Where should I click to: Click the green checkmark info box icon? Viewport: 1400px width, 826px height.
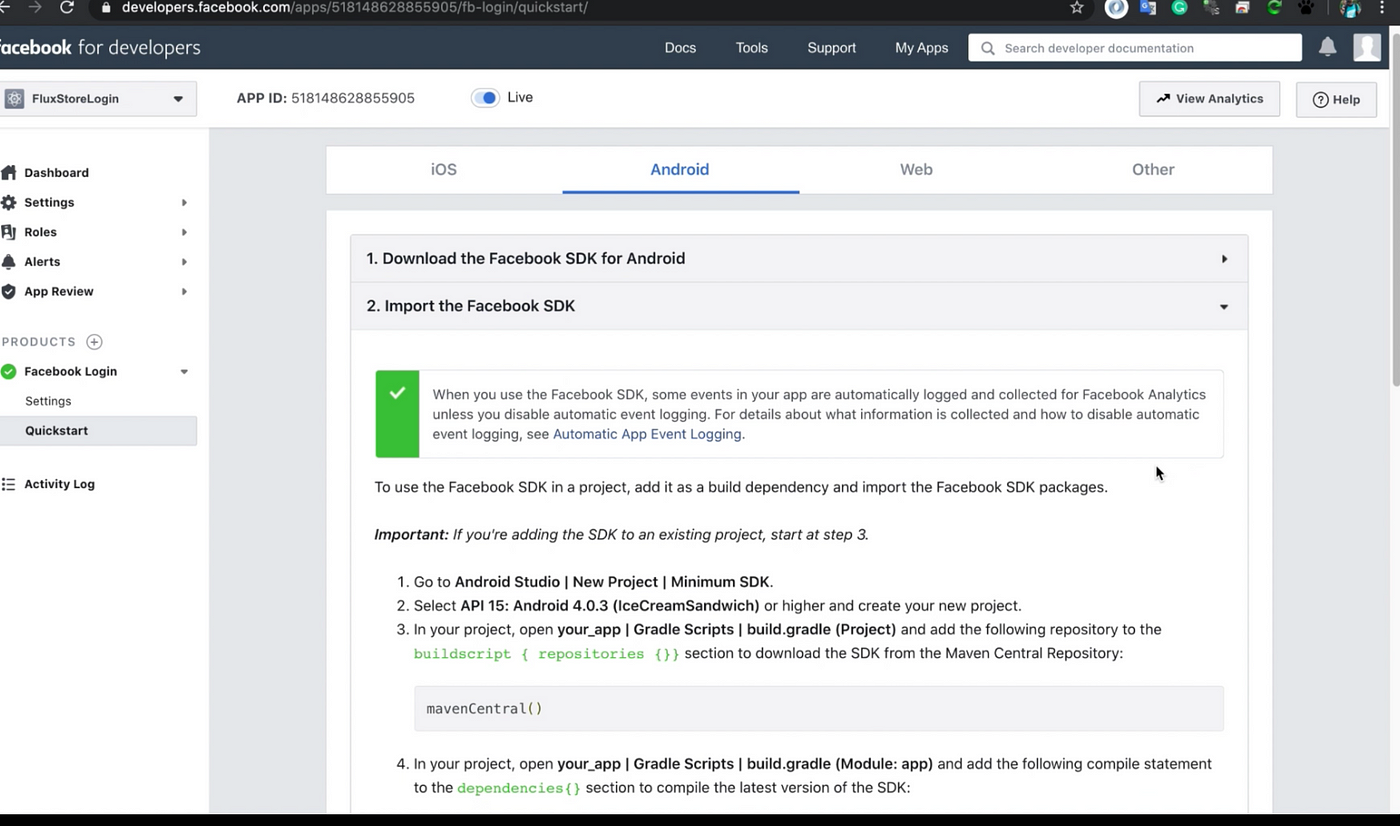[x=397, y=393]
